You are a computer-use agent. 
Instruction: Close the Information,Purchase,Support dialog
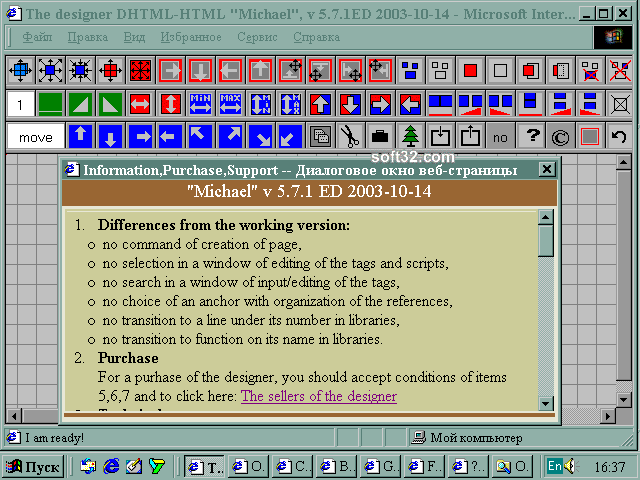tap(547, 169)
